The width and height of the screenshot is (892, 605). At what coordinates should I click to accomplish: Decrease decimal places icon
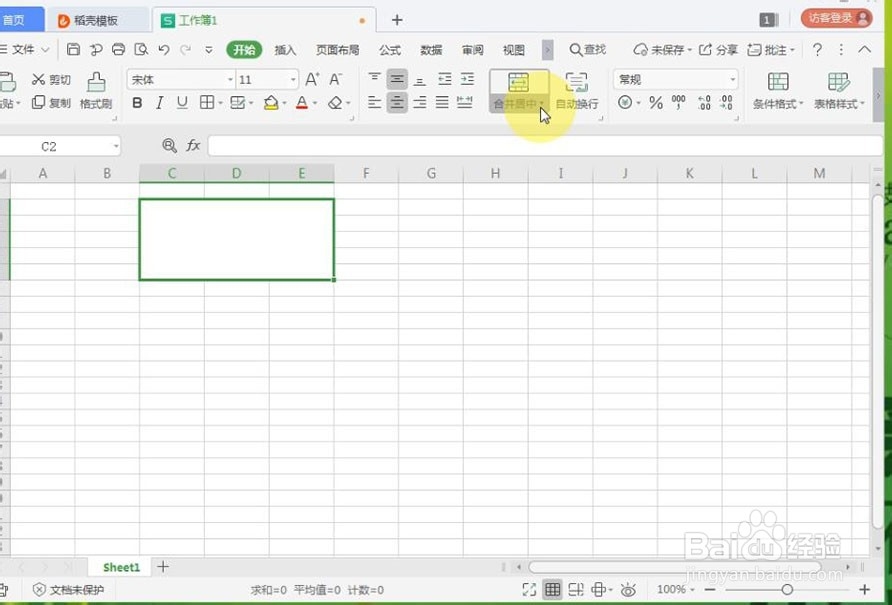(726, 103)
